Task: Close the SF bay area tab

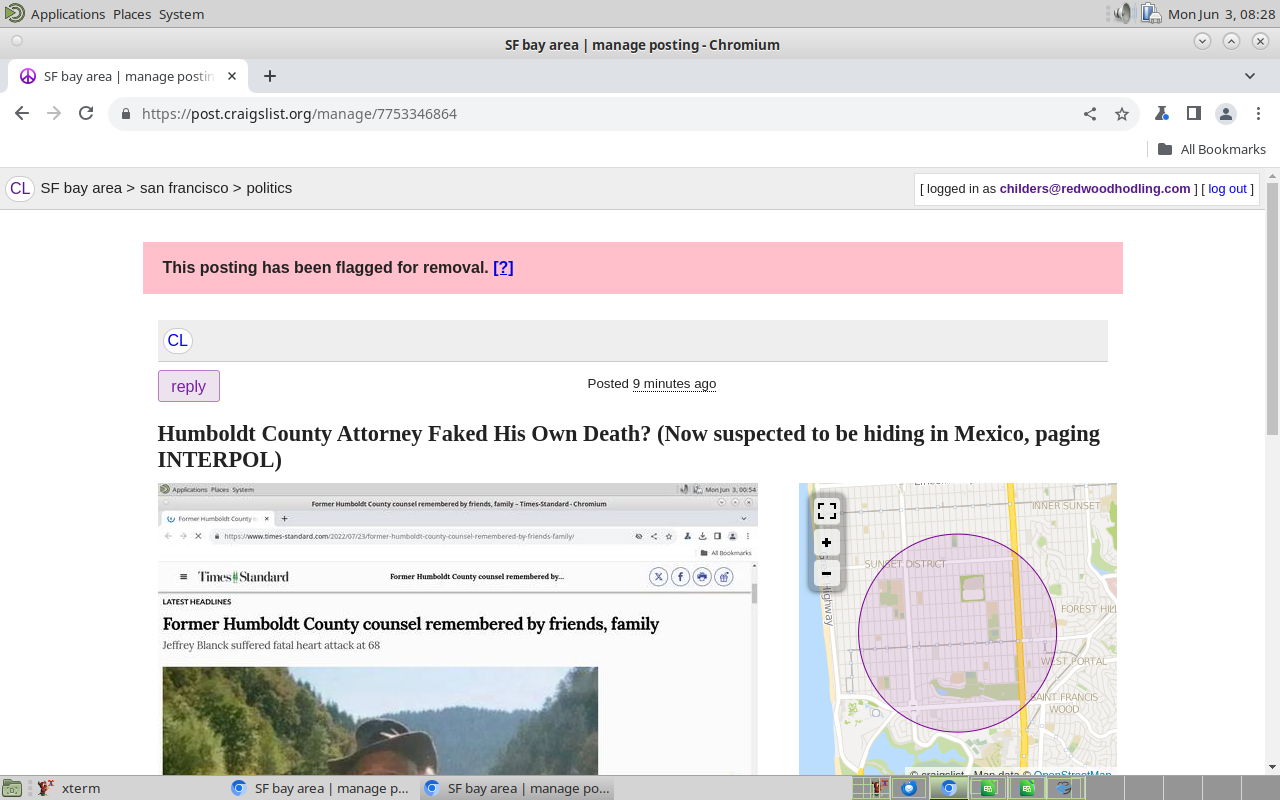Action: [x=232, y=76]
